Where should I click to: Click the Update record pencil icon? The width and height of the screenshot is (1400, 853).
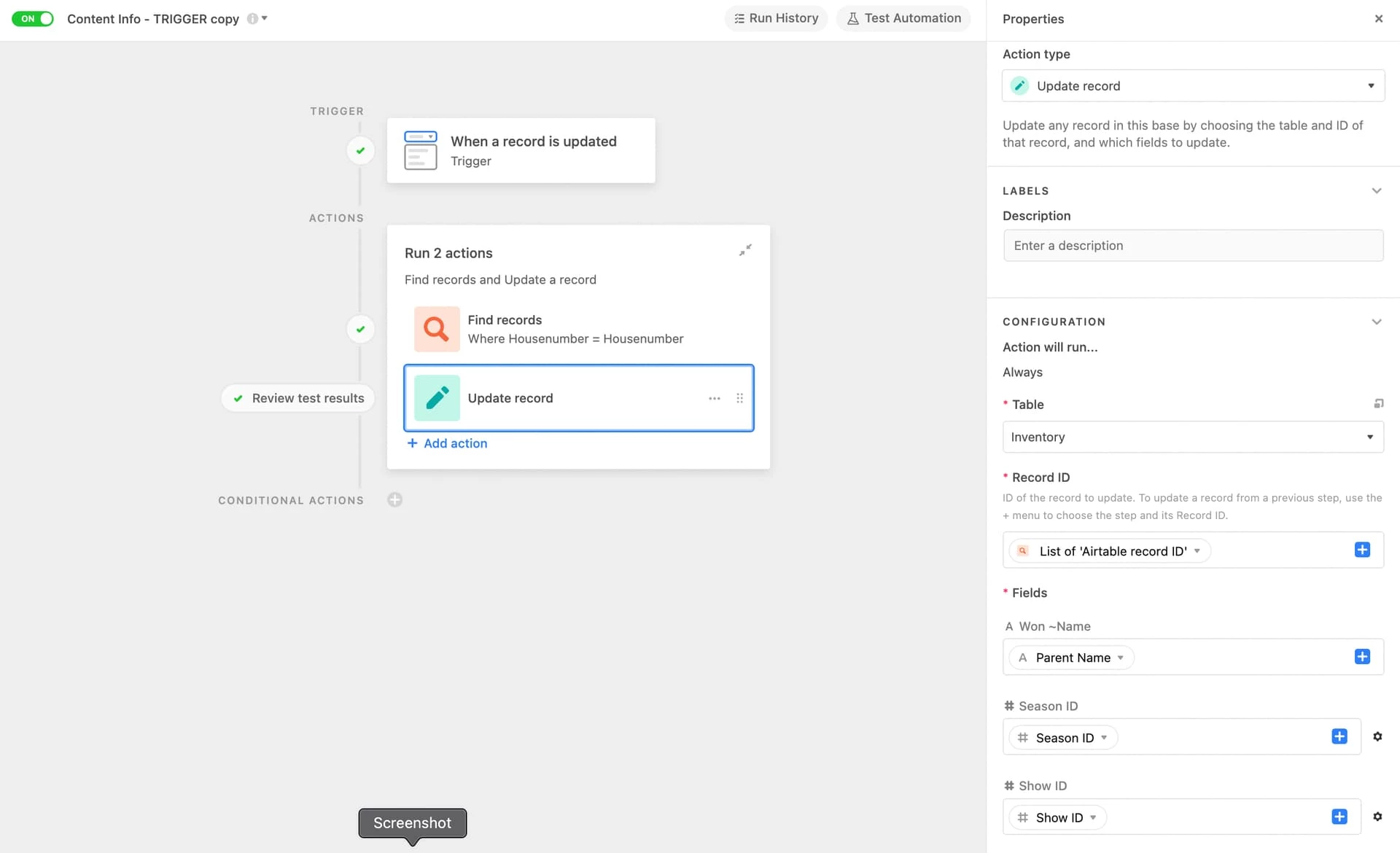click(x=437, y=398)
